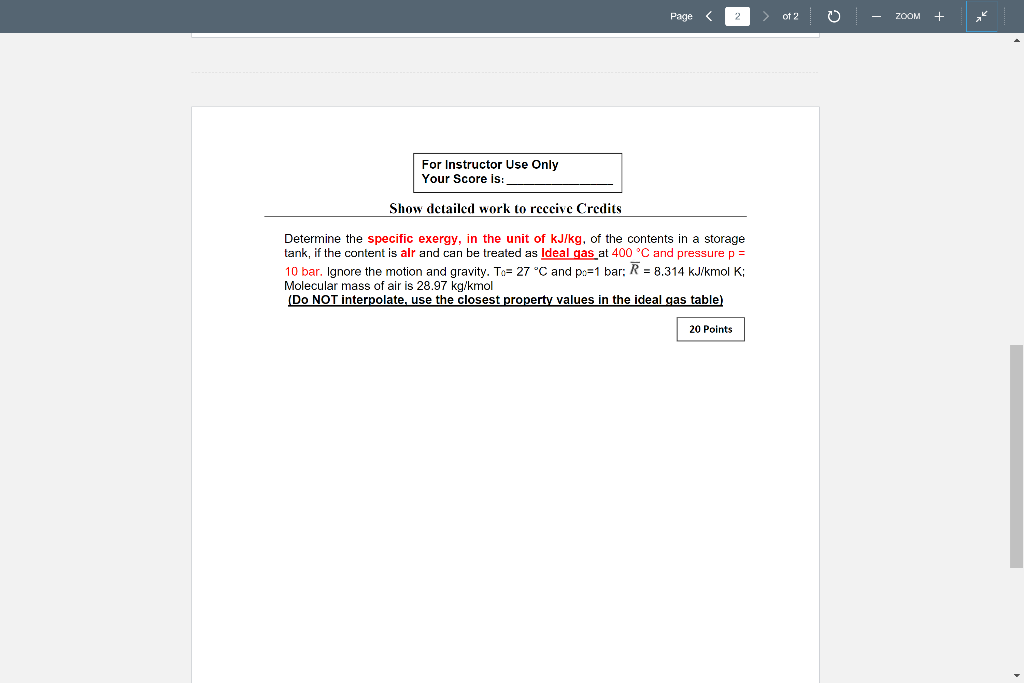Click the ZOOM toolbar label

907,16
